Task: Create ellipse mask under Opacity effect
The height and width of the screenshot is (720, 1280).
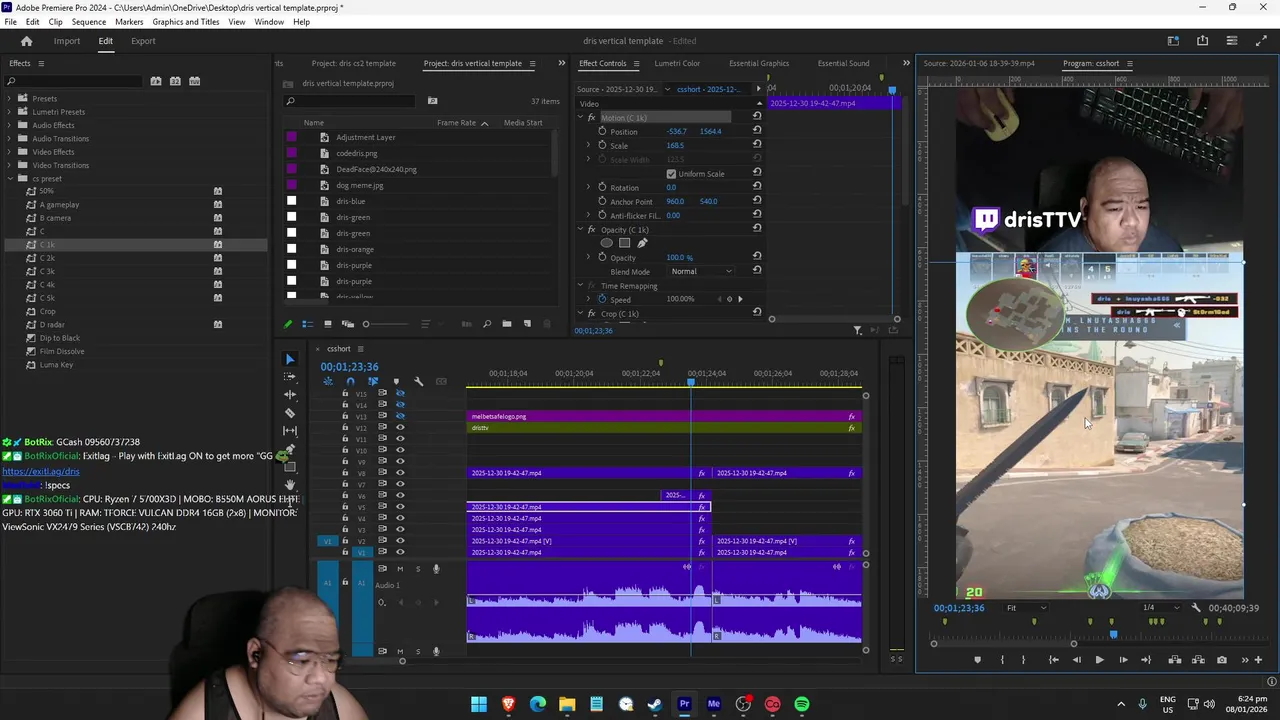Action: [606, 243]
